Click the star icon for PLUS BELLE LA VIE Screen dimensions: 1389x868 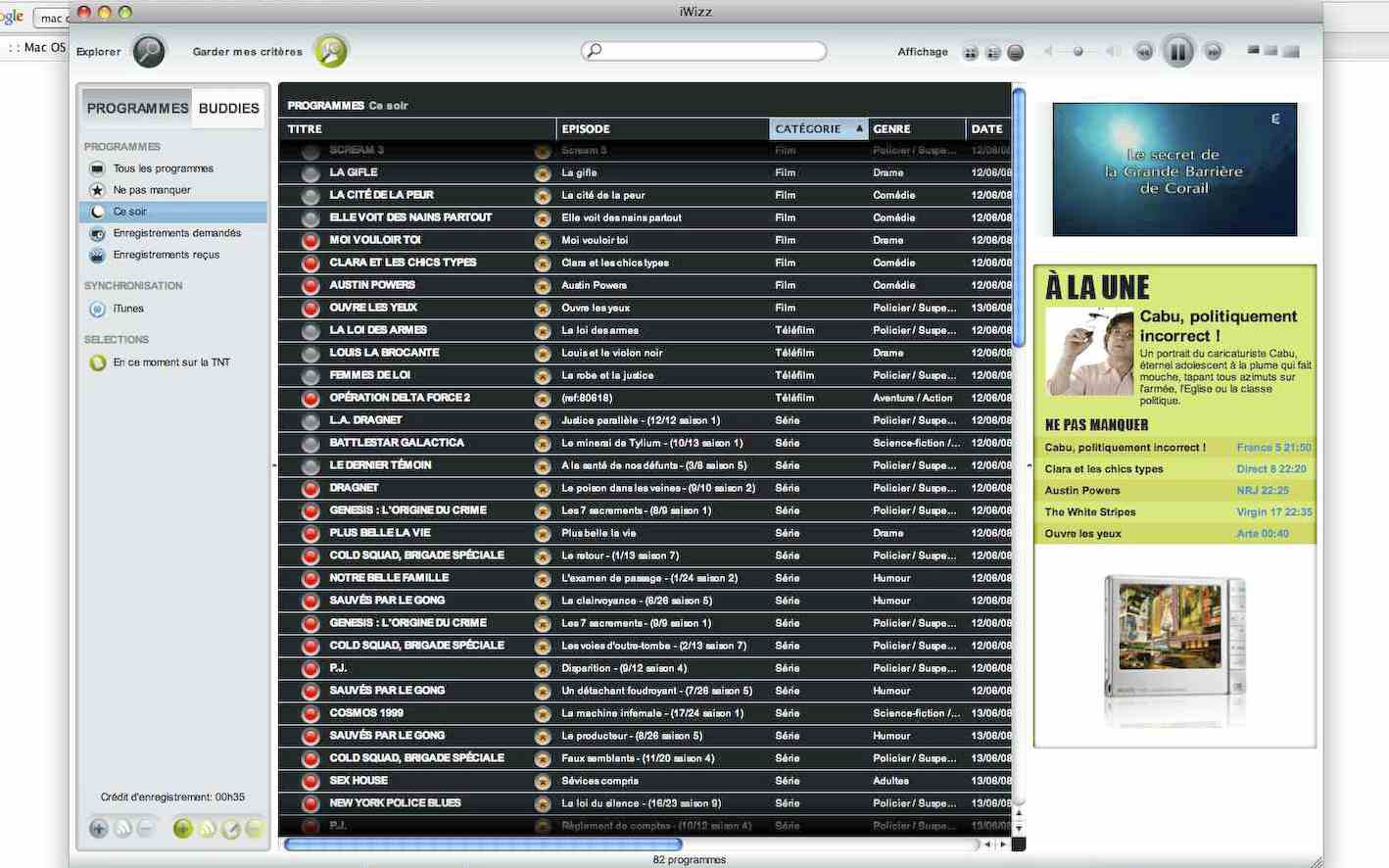543,534
